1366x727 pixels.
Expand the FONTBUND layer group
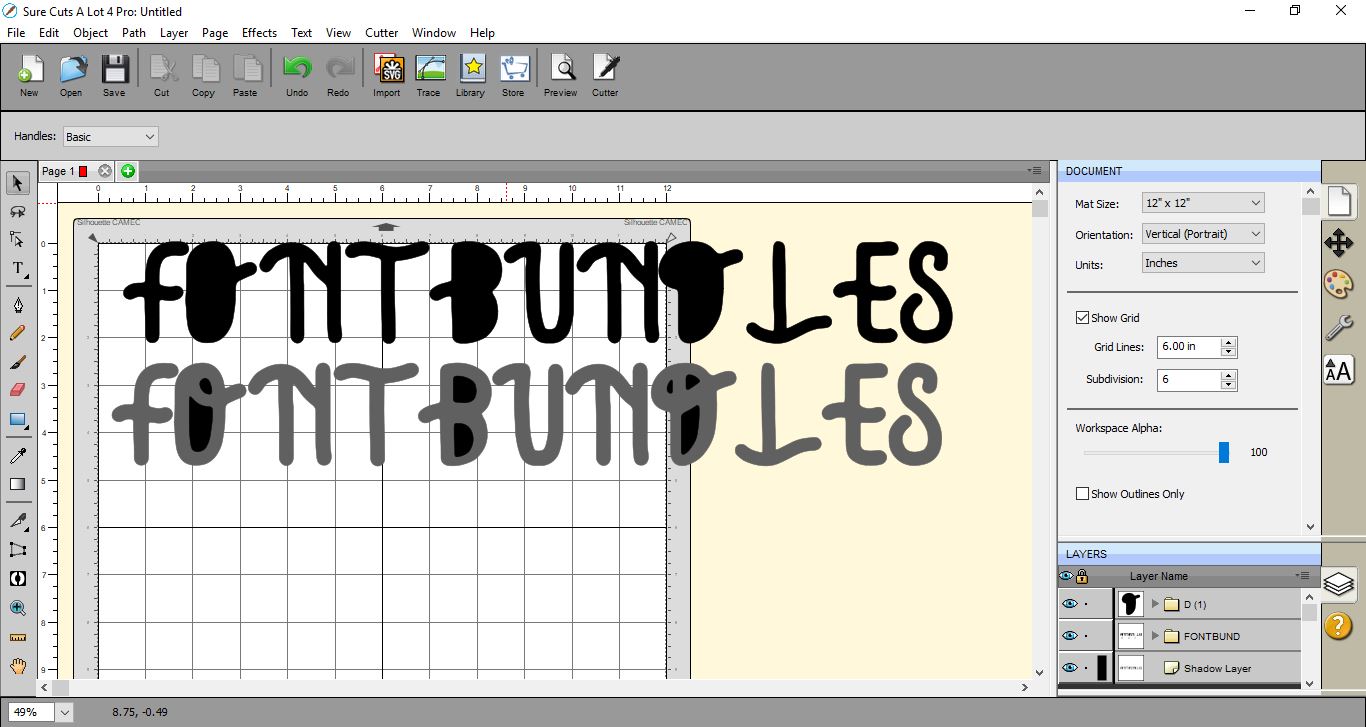1155,636
